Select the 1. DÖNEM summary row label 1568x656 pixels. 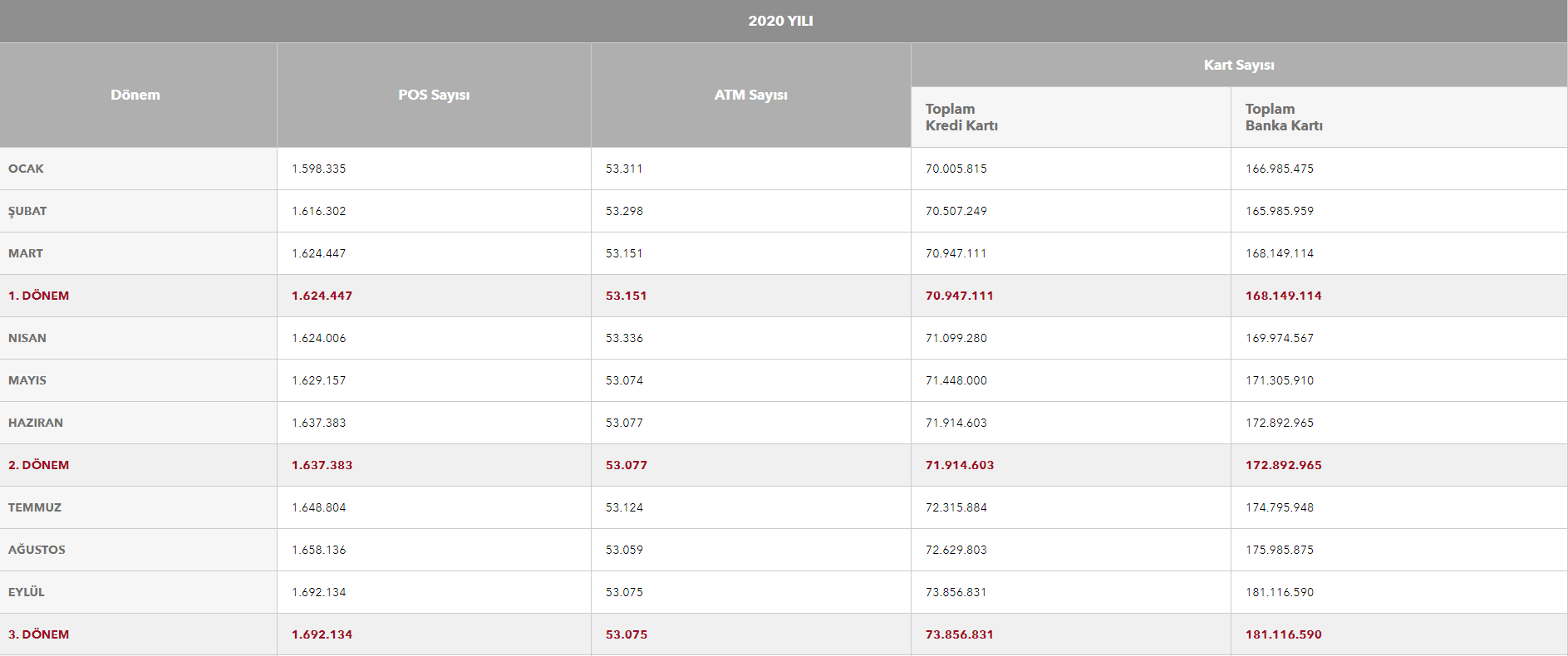(39, 296)
